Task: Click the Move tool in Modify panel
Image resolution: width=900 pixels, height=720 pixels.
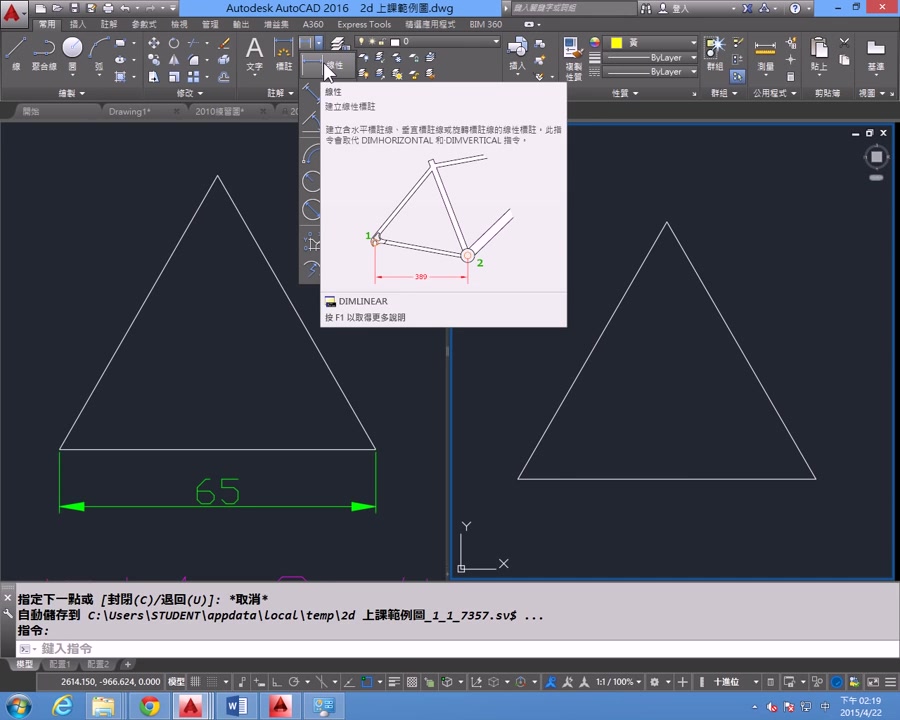Action: click(x=154, y=43)
